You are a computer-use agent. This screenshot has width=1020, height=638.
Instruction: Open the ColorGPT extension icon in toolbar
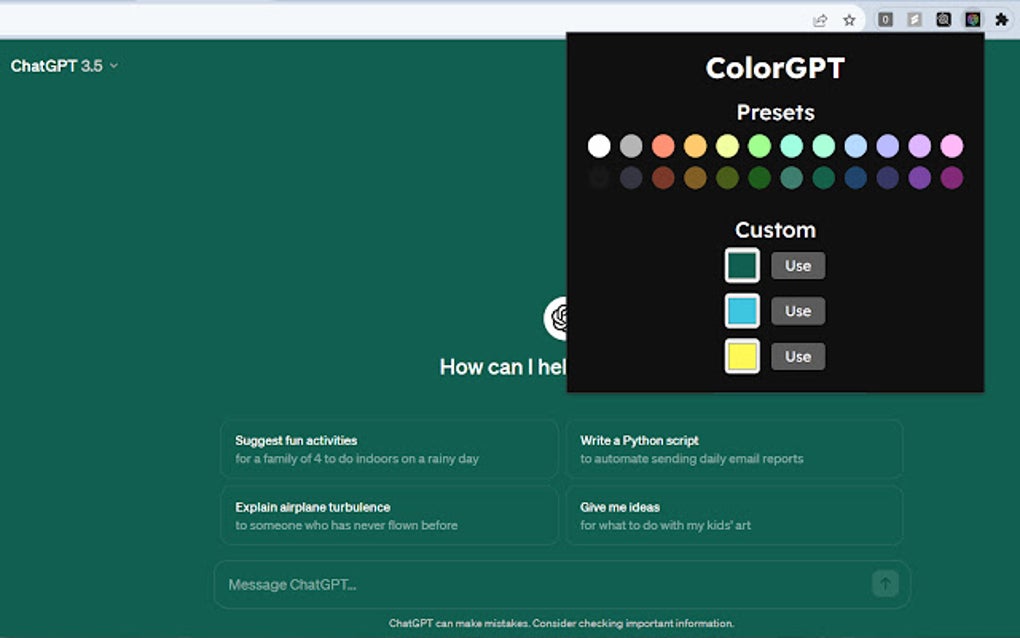point(973,20)
